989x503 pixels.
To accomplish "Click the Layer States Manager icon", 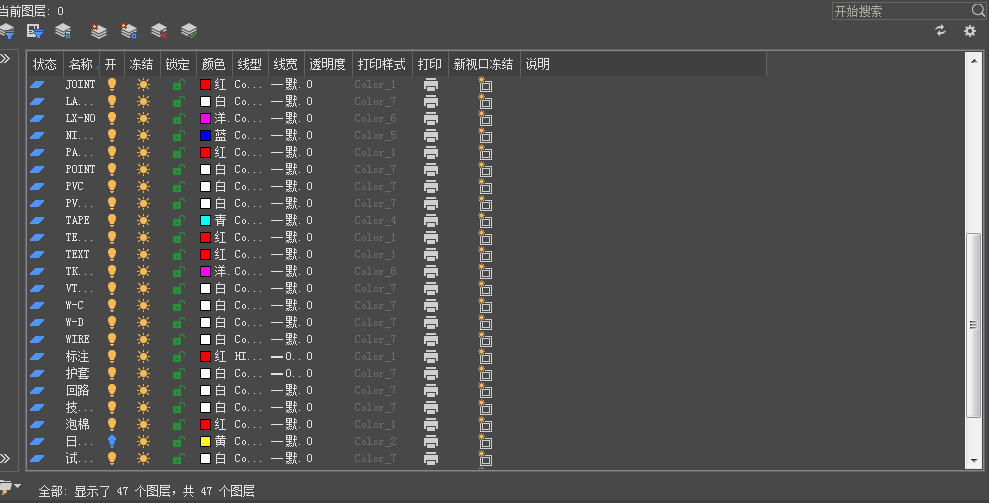I will 63,31.
